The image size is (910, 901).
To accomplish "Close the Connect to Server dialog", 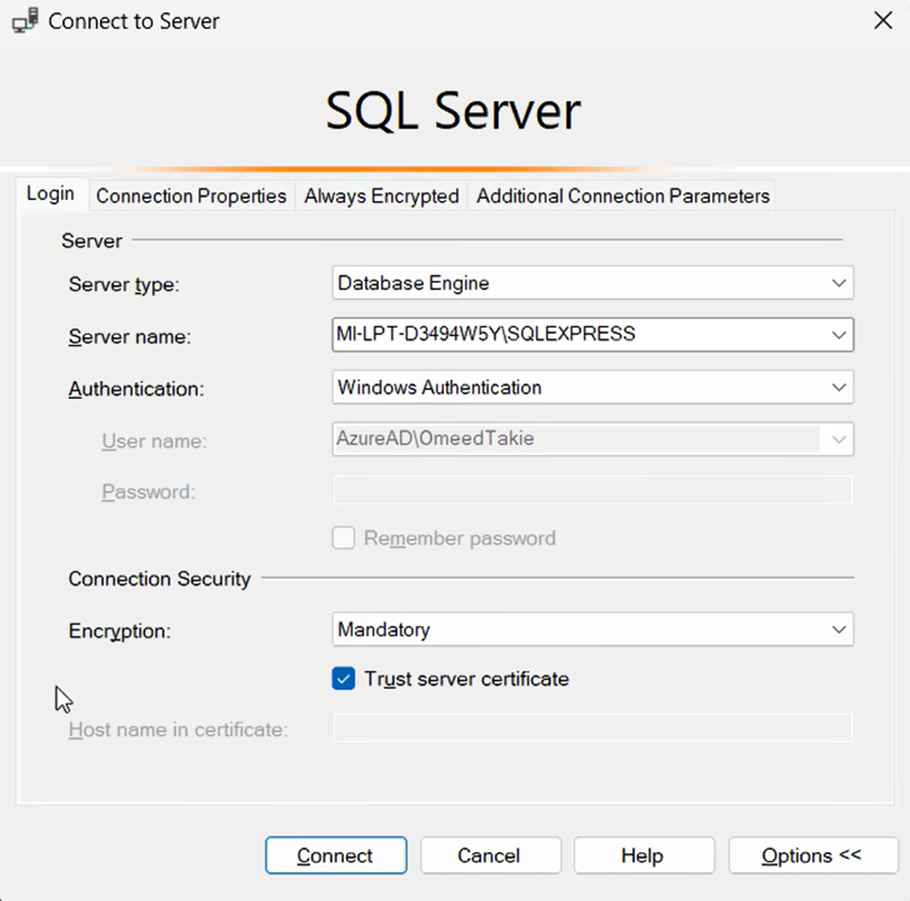I will (x=883, y=21).
